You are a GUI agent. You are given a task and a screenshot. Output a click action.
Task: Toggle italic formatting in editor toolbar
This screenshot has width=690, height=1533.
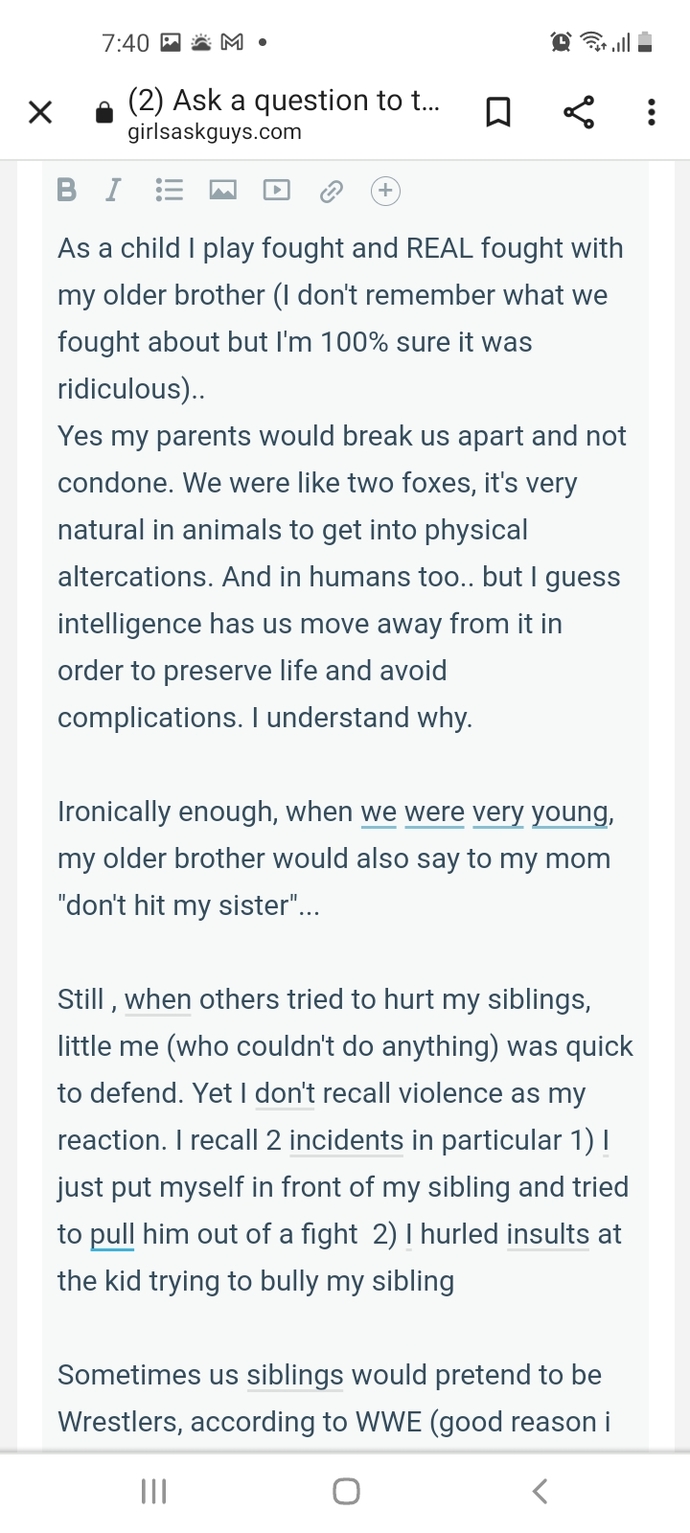coord(114,190)
